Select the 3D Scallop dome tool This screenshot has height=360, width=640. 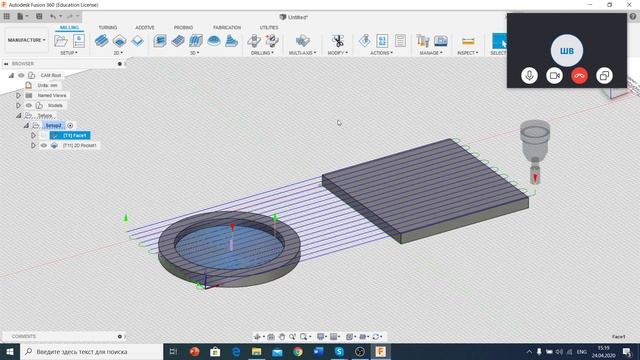pos(213,41)
